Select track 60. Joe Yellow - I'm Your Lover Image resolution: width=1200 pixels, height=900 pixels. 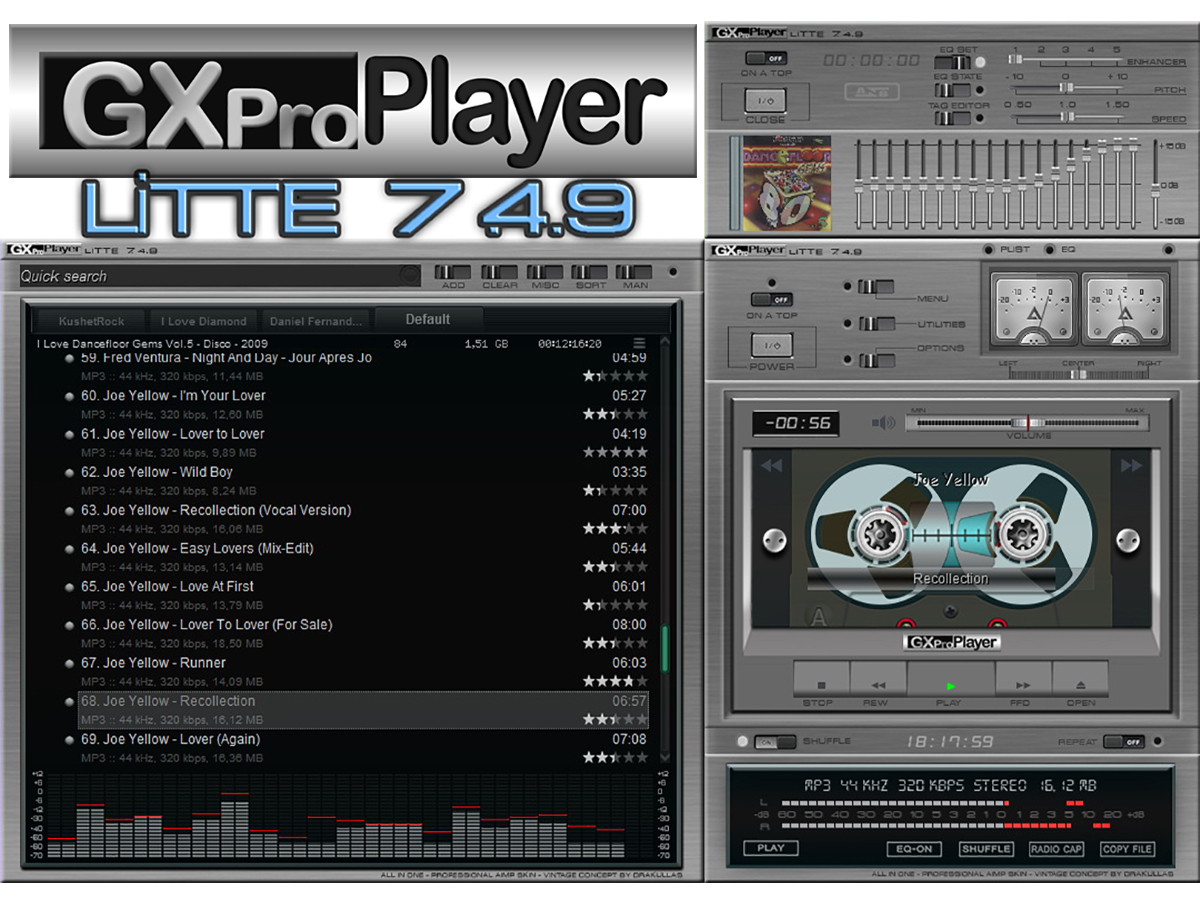click(364, 405)
